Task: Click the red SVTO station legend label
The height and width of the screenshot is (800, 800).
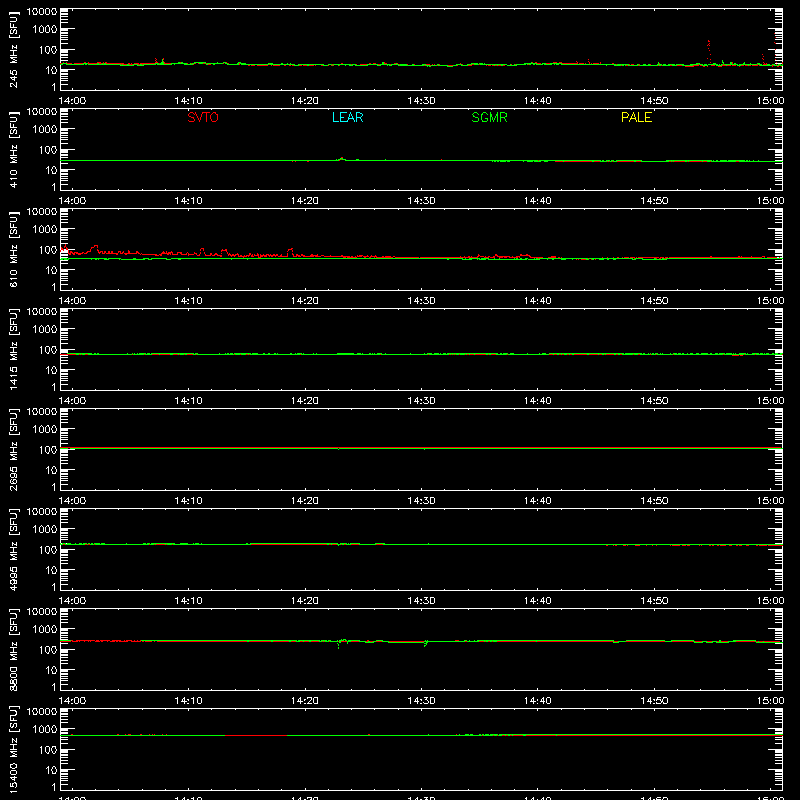Action: point(203,117)
